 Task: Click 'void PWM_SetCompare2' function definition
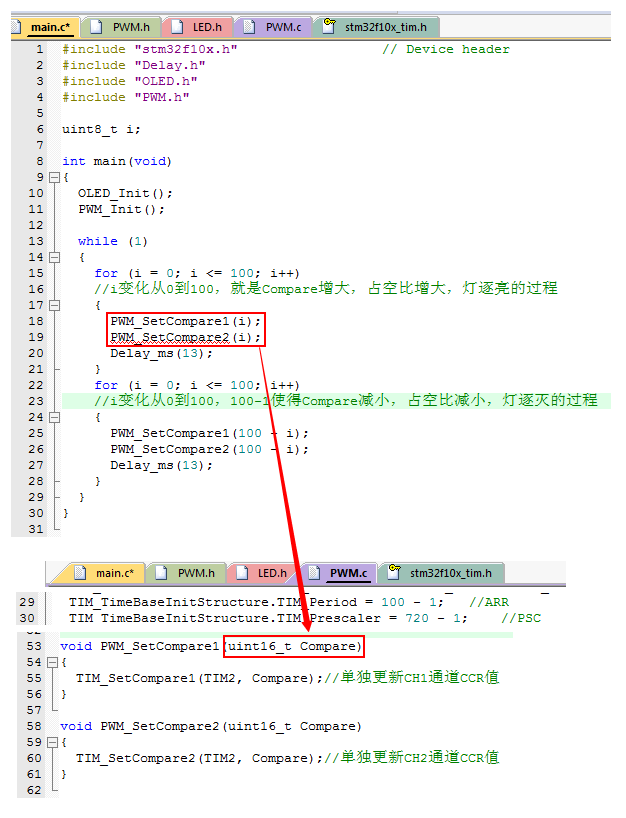point(211,726)
